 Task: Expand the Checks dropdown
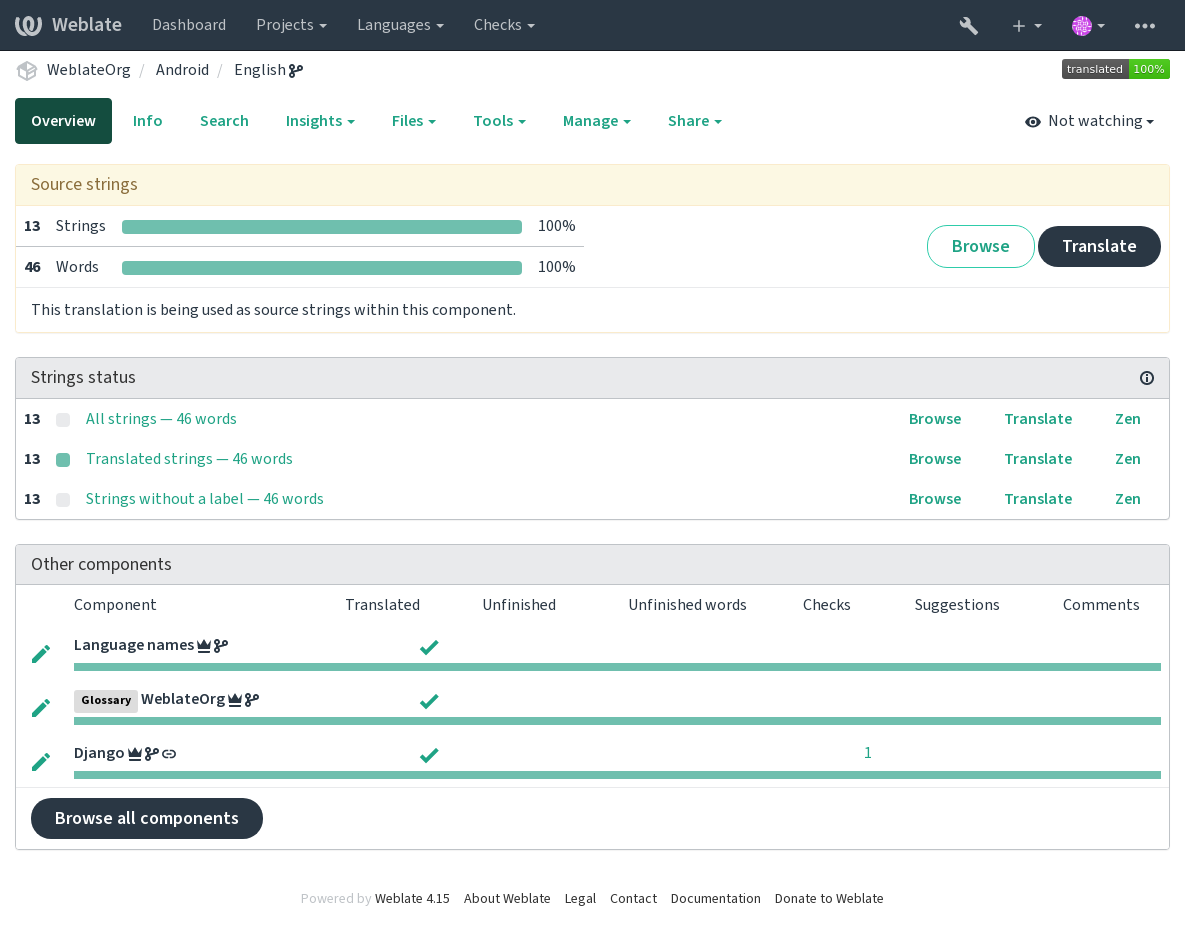pos(504,25)
